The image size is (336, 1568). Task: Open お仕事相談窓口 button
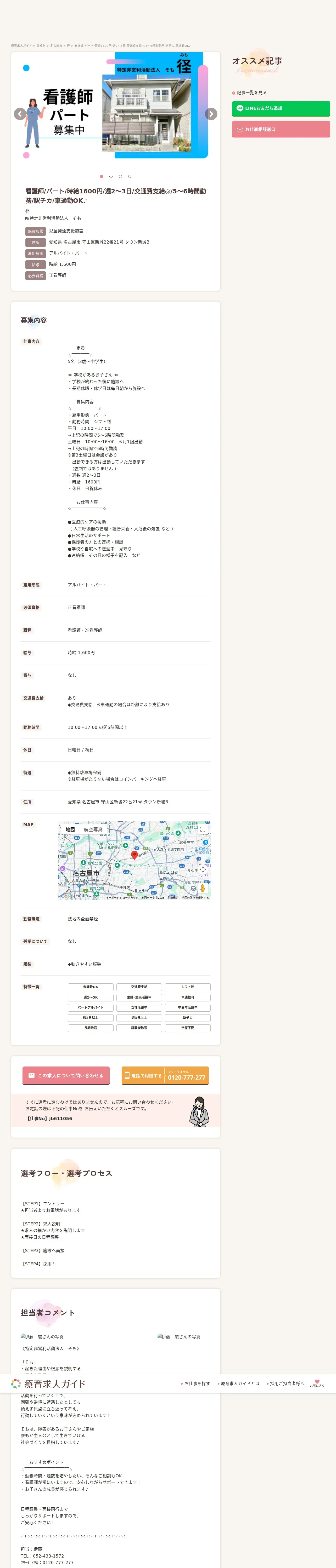point(281,129)
